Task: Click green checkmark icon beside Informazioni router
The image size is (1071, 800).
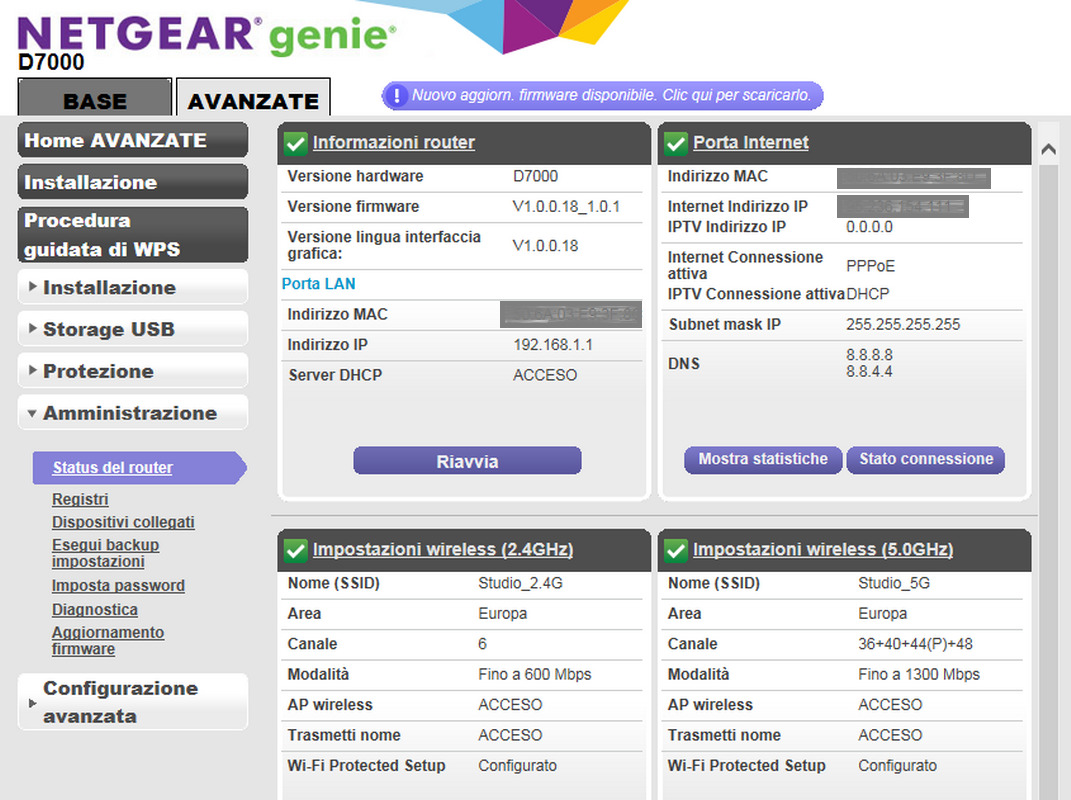Action: [295, 143]
